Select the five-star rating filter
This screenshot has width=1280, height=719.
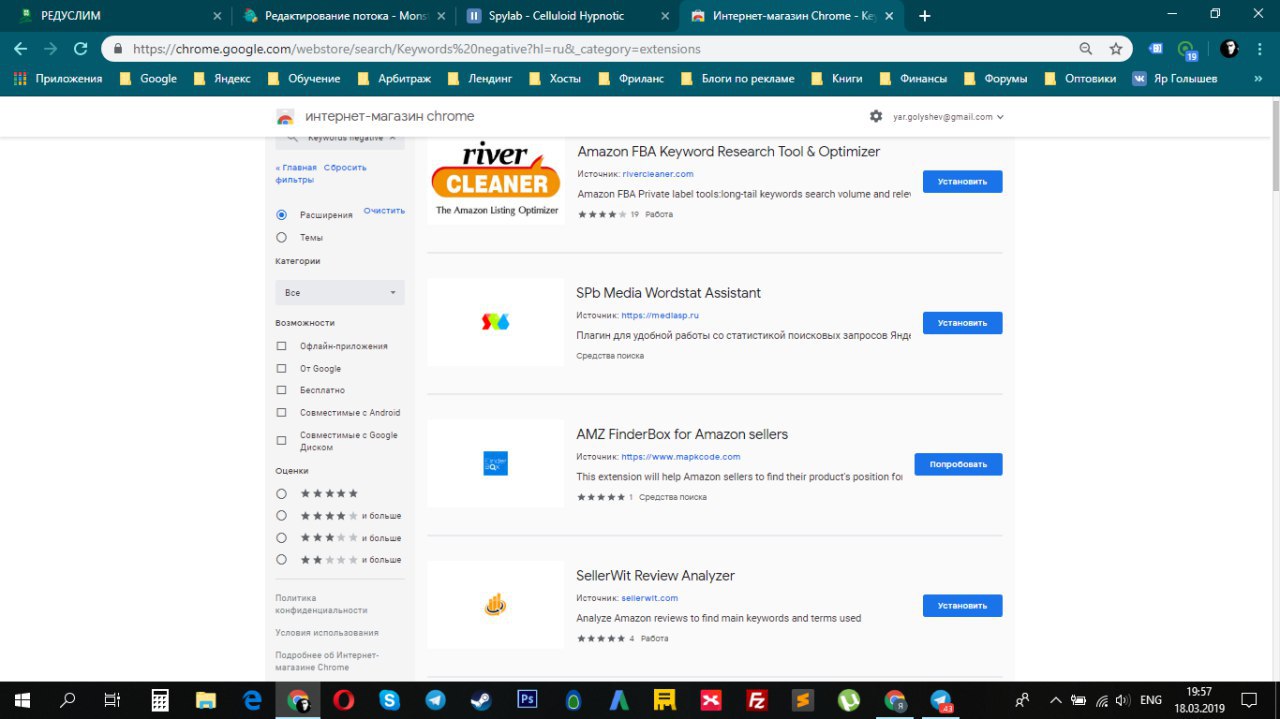pyautogui.click(x=281, y=494)
